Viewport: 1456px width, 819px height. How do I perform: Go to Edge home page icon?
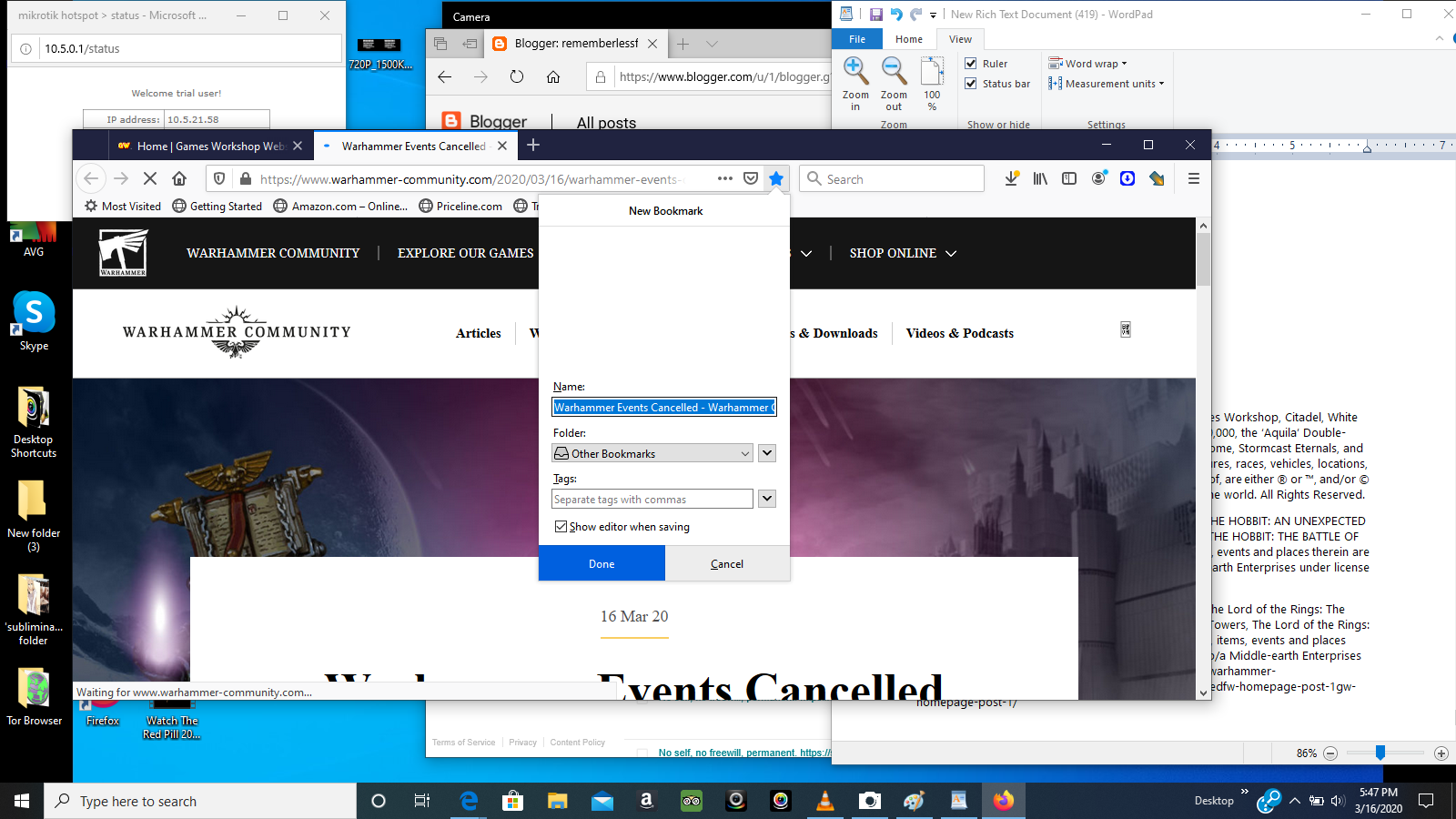(x=553, y=77)
